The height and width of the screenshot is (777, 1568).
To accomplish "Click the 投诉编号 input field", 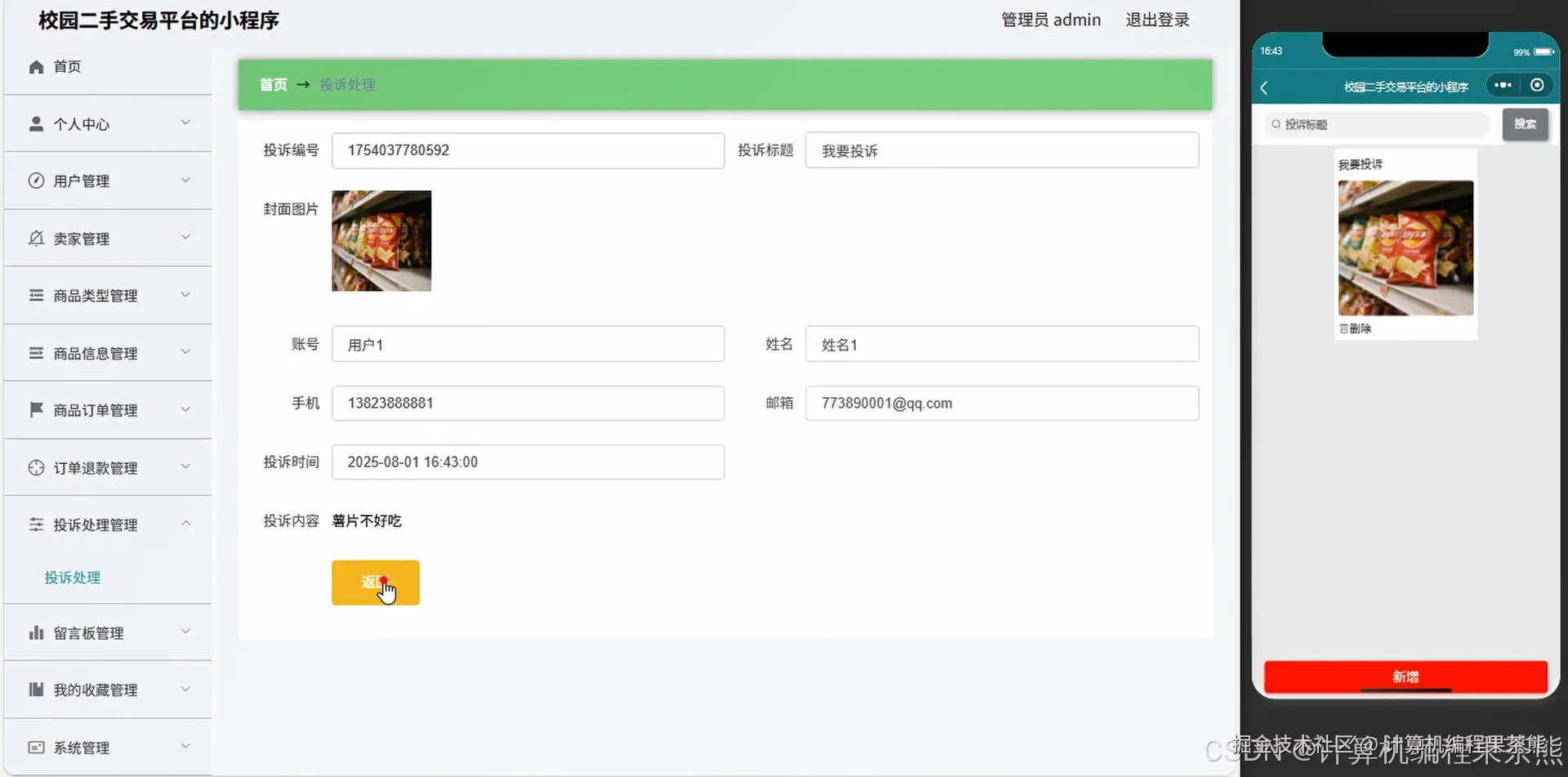I will [528, 150].
